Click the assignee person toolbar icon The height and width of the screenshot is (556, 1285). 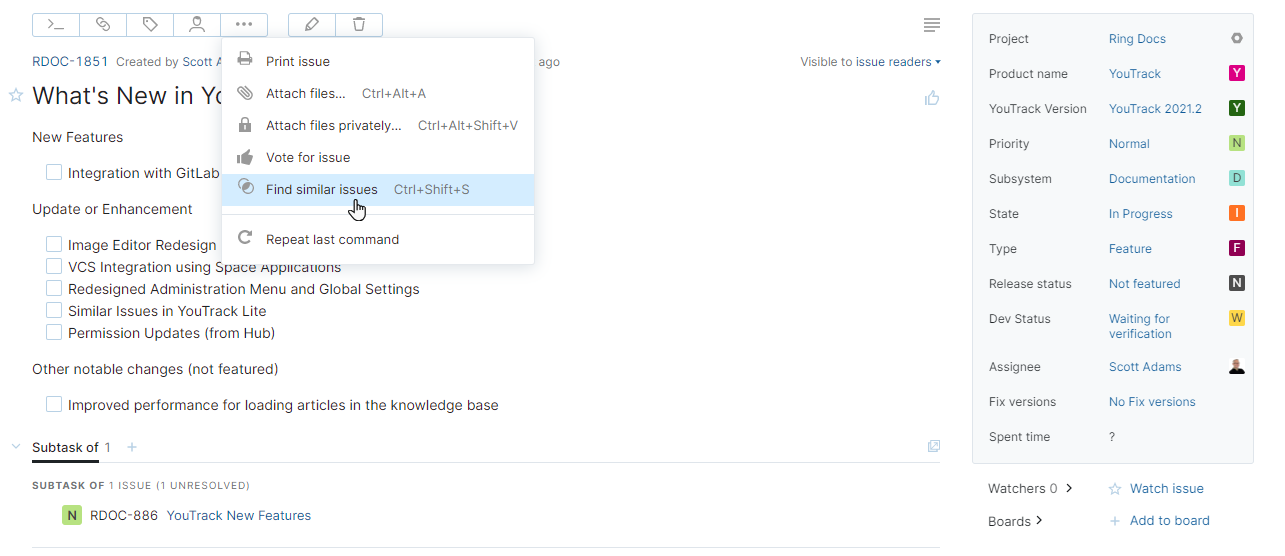[x=197, y=24]
